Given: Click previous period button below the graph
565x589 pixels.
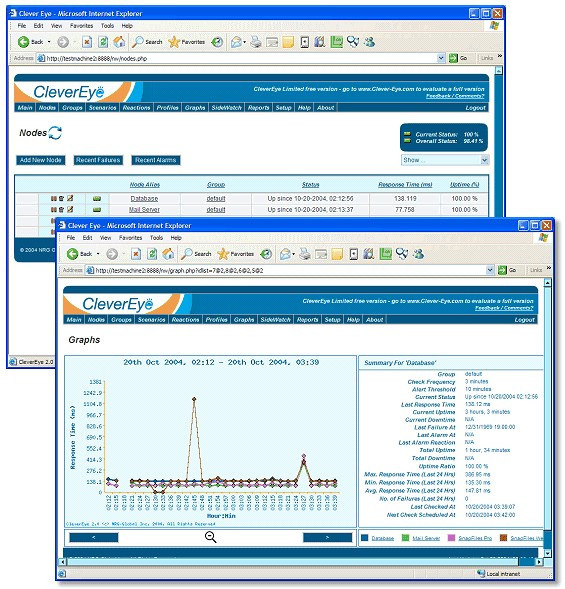Looking at the screenshot, I should [94, 538].
